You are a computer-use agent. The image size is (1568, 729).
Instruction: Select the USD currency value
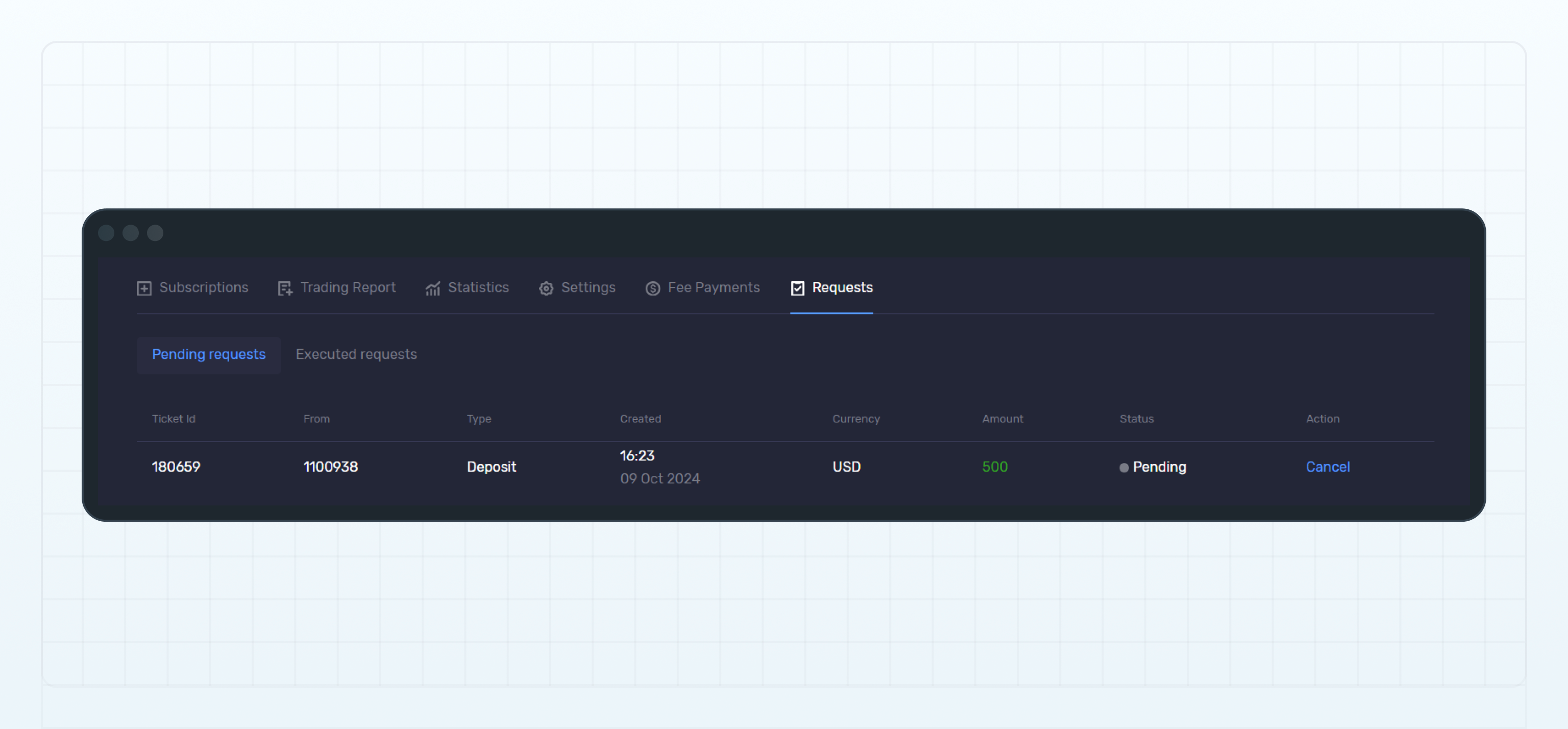tap(846, 467)
